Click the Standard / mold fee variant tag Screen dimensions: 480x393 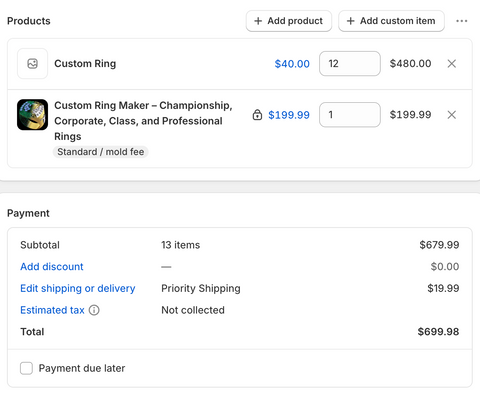click(x=101, y=152)
